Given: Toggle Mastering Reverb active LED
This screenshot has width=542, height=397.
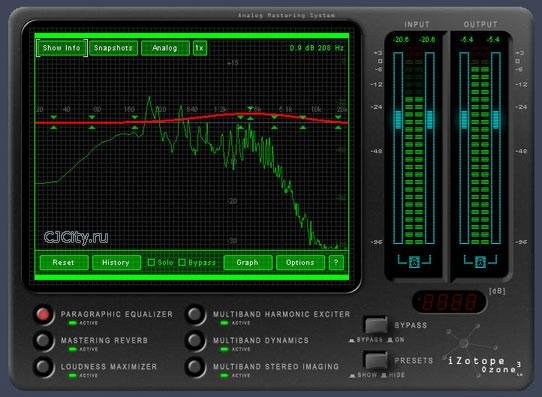Looking at the screenshot, I should 73,349.
